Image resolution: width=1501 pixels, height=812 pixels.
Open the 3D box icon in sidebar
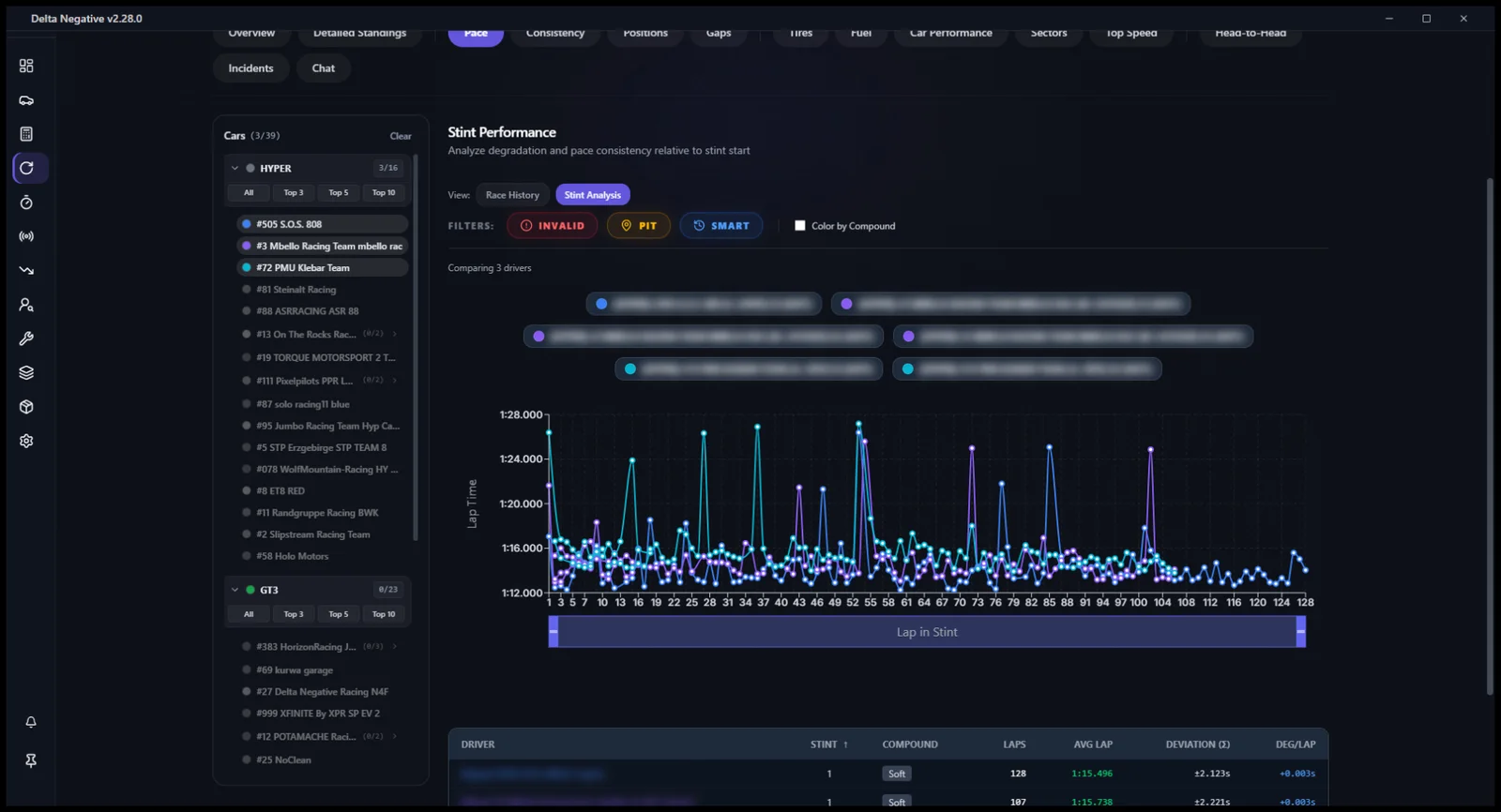point(26,407)
